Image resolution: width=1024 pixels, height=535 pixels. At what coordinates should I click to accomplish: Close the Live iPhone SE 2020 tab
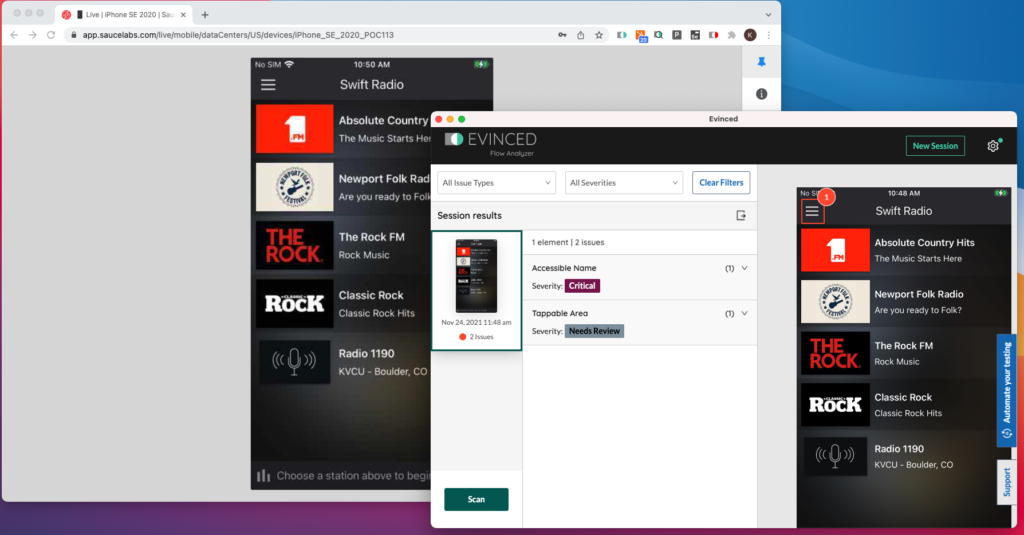coord(183,14)
